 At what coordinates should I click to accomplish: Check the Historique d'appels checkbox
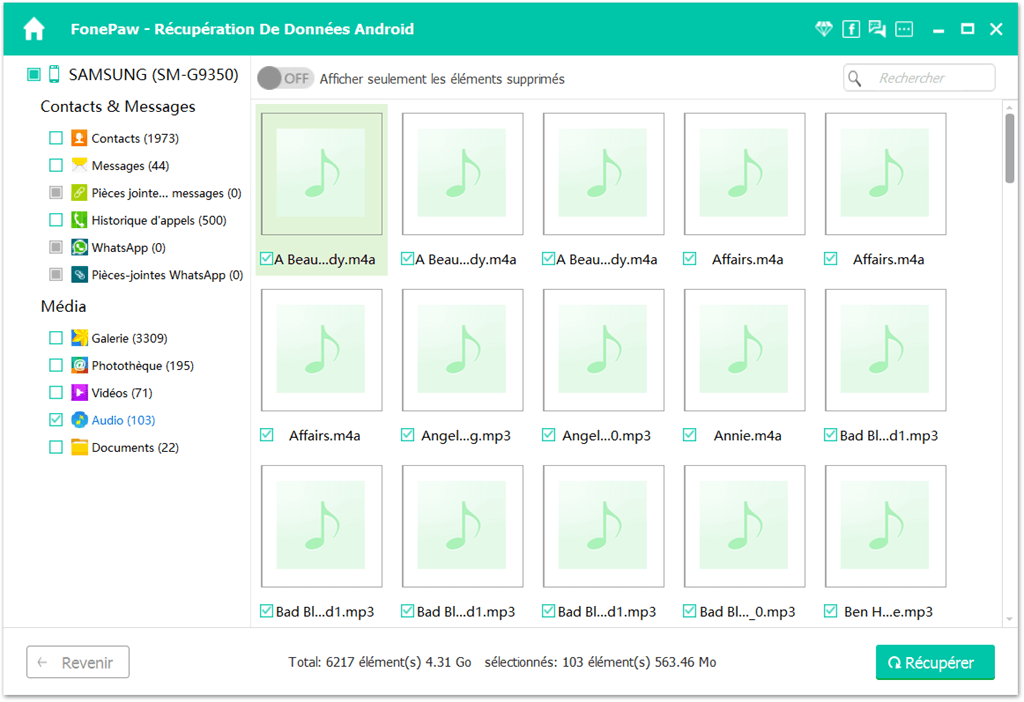pyautogui.click(x=56, y=220)
